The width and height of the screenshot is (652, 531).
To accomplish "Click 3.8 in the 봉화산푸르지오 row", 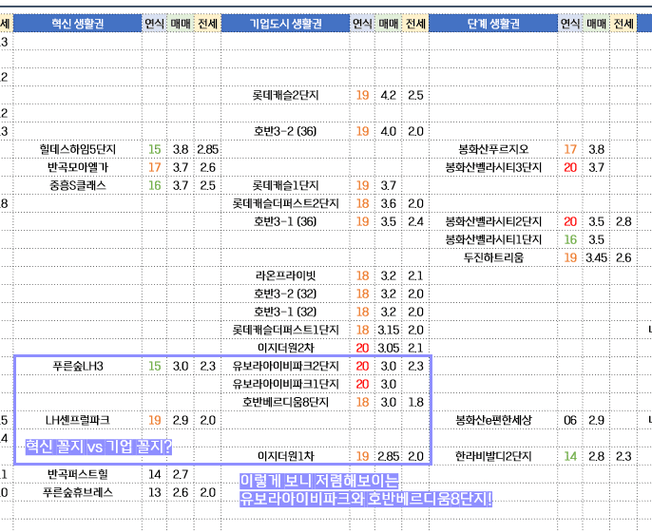I will (x=596, y=149).
